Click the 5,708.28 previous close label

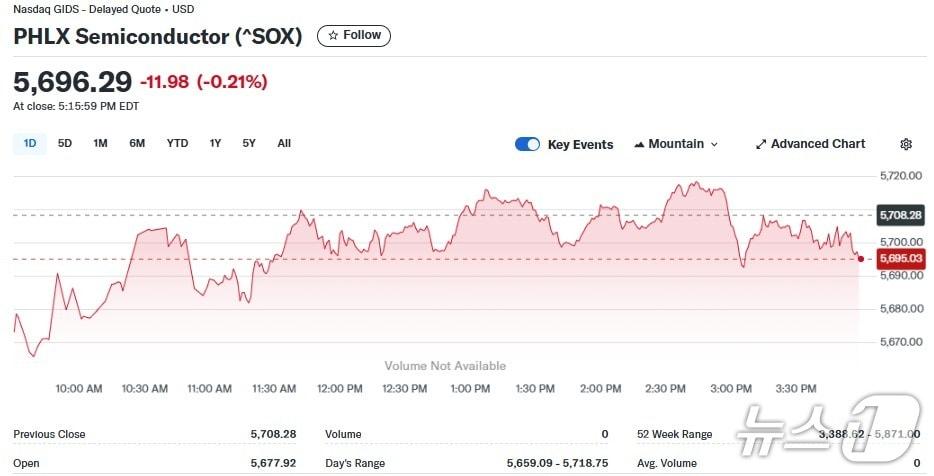pyautogui.click(x=900, y=215)
